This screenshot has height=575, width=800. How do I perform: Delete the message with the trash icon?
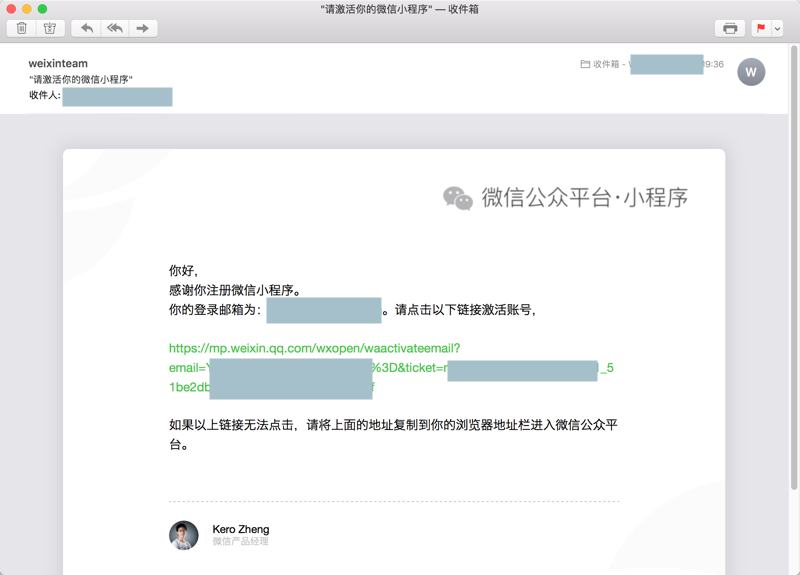pyautogui.click(x=21, y=28)
